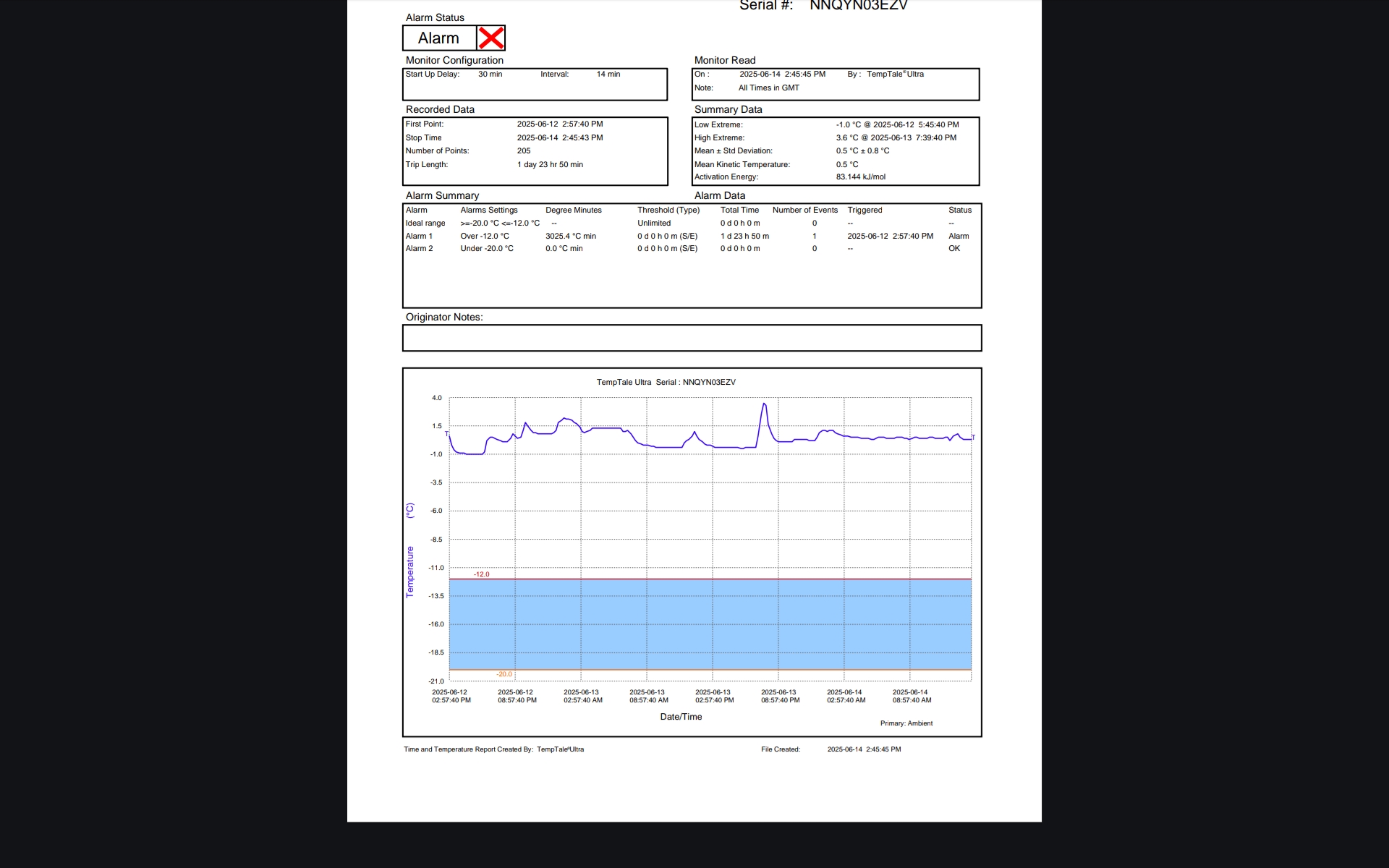Click the Date/Time axis label
1389x868 pixels.
click(x=681, y=718)
